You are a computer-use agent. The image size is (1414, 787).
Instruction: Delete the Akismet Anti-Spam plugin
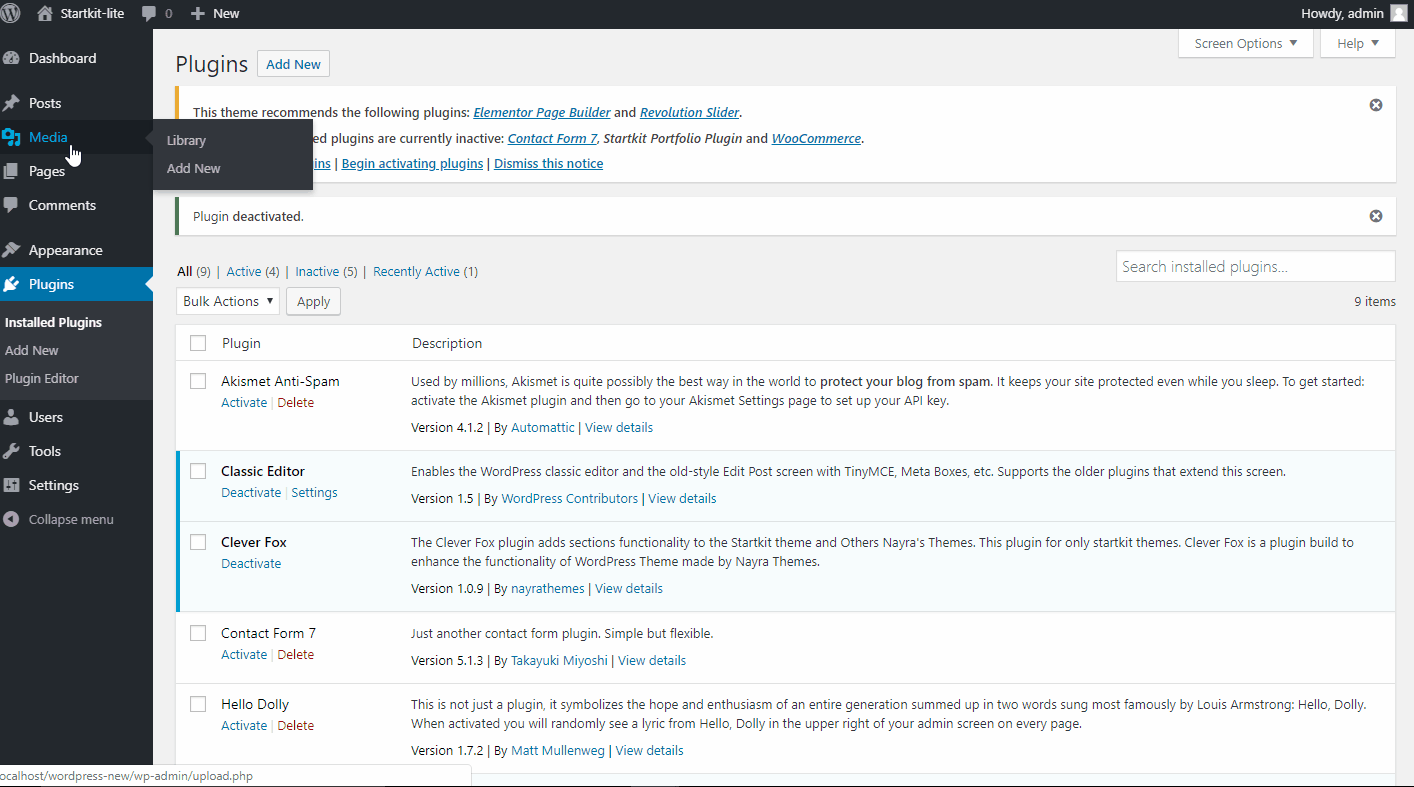click(x=295, y=402)
